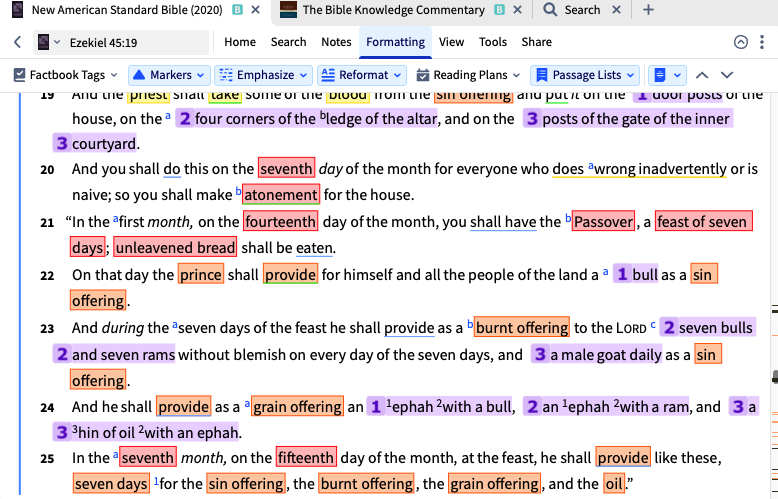The width and height of the screenshot is (778, 499).
Task: Click footnote a before wrong inadvertently
Action: (590, 165)
